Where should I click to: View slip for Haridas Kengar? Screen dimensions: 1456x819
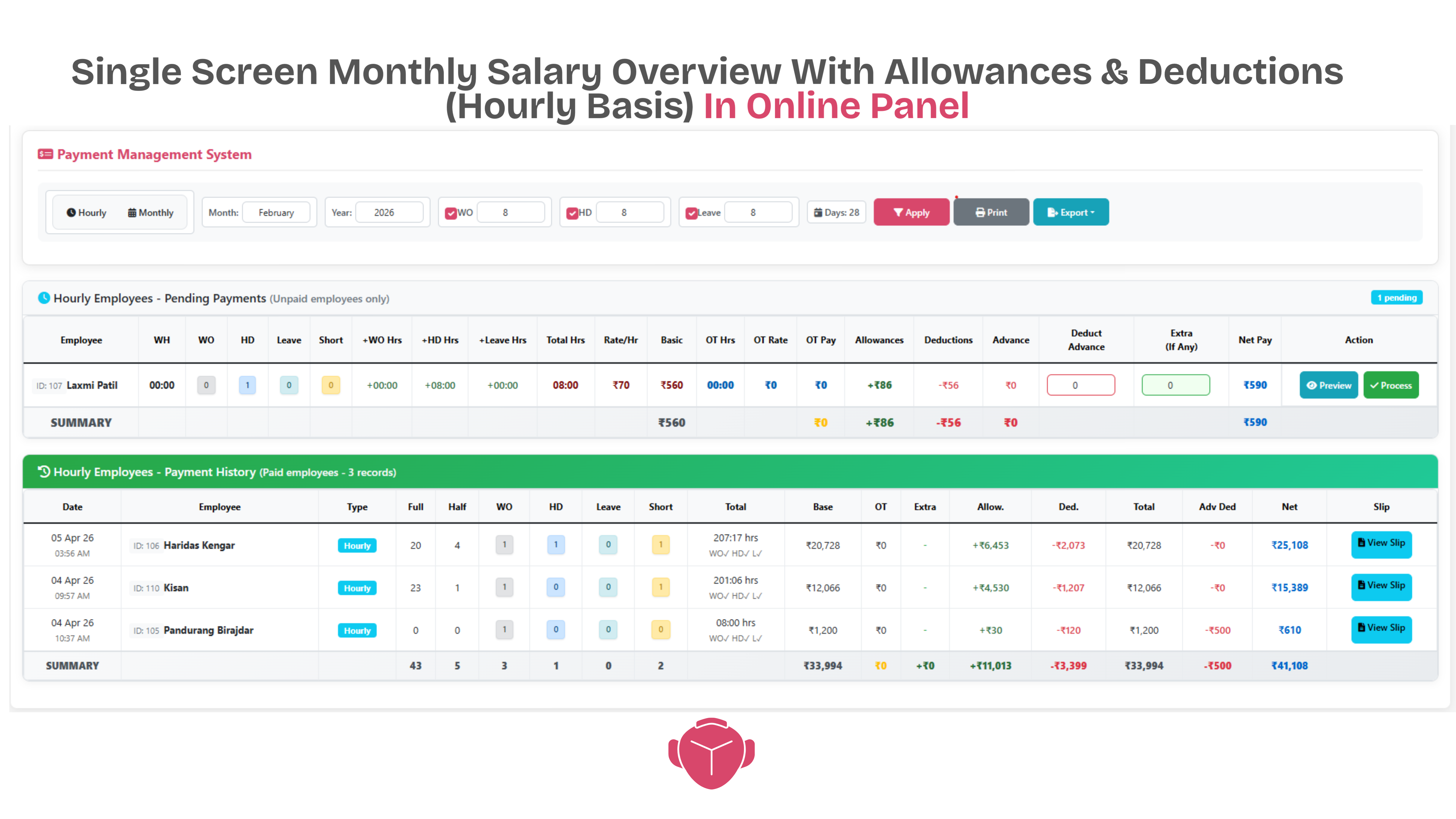pos(1381,545)
